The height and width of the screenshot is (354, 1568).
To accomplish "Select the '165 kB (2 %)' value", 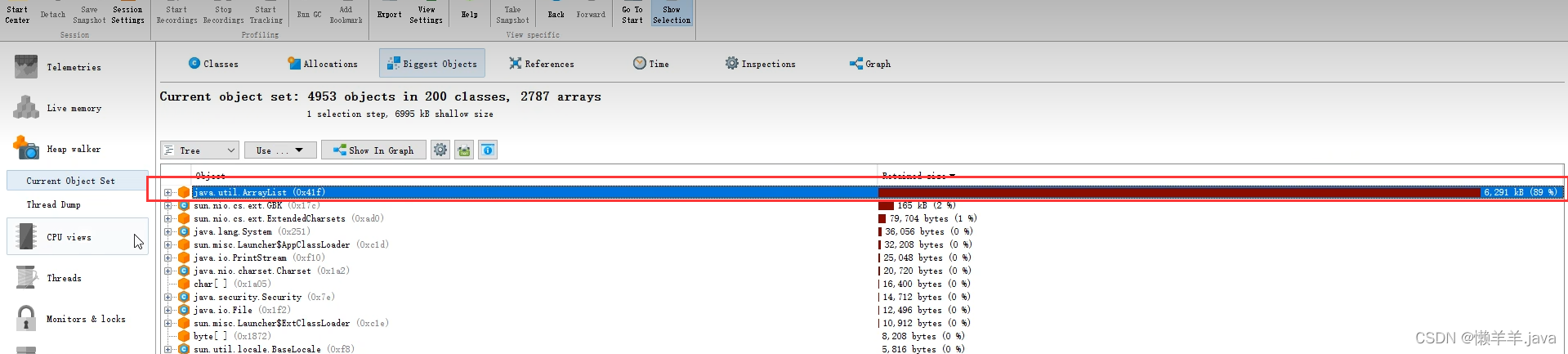I will tap(927, 205).
